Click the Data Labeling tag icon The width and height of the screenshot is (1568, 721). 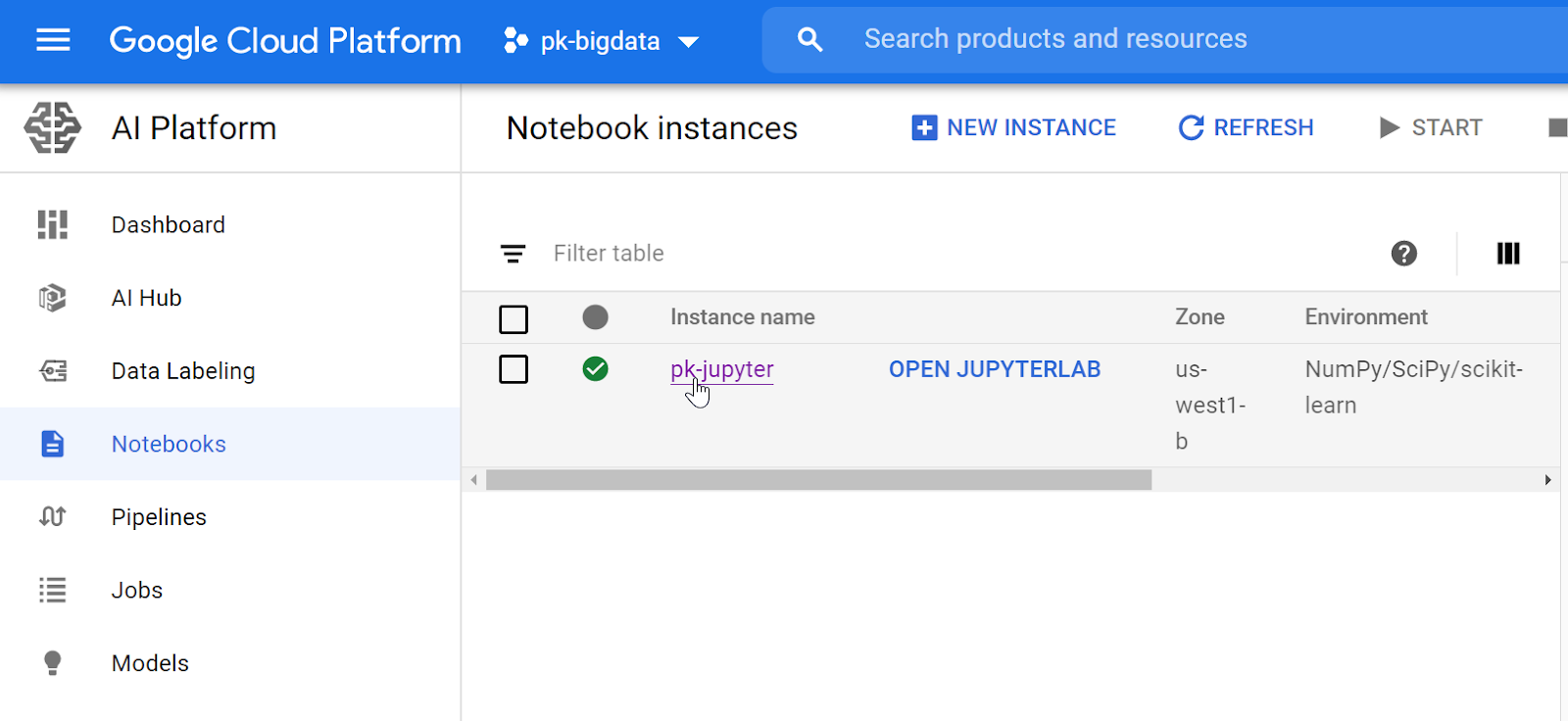pyautogui.click(x=53, y=370)
